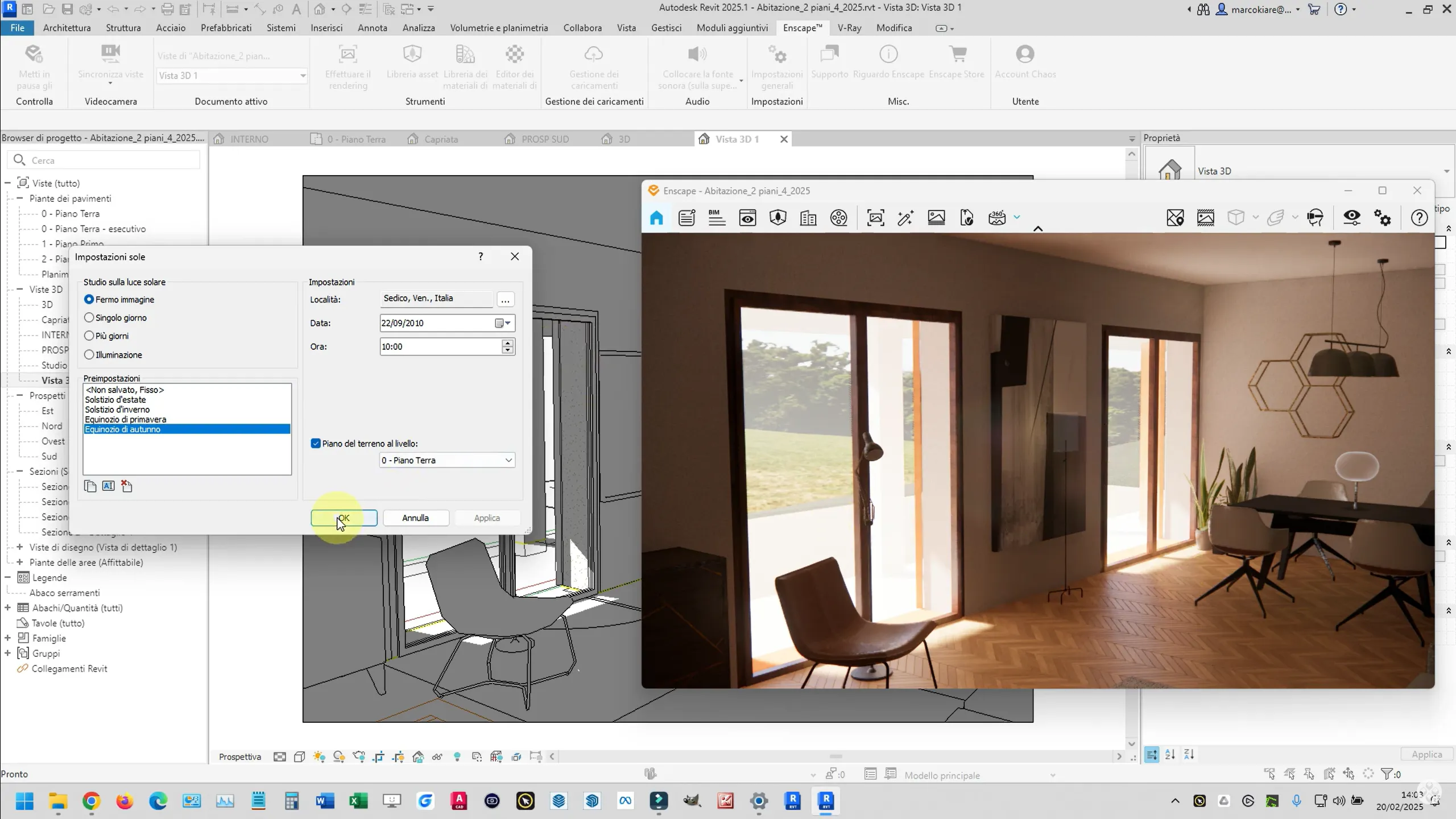Open Enscape visual settings eye icon
1456x819 pixels.
point(1351,218)
